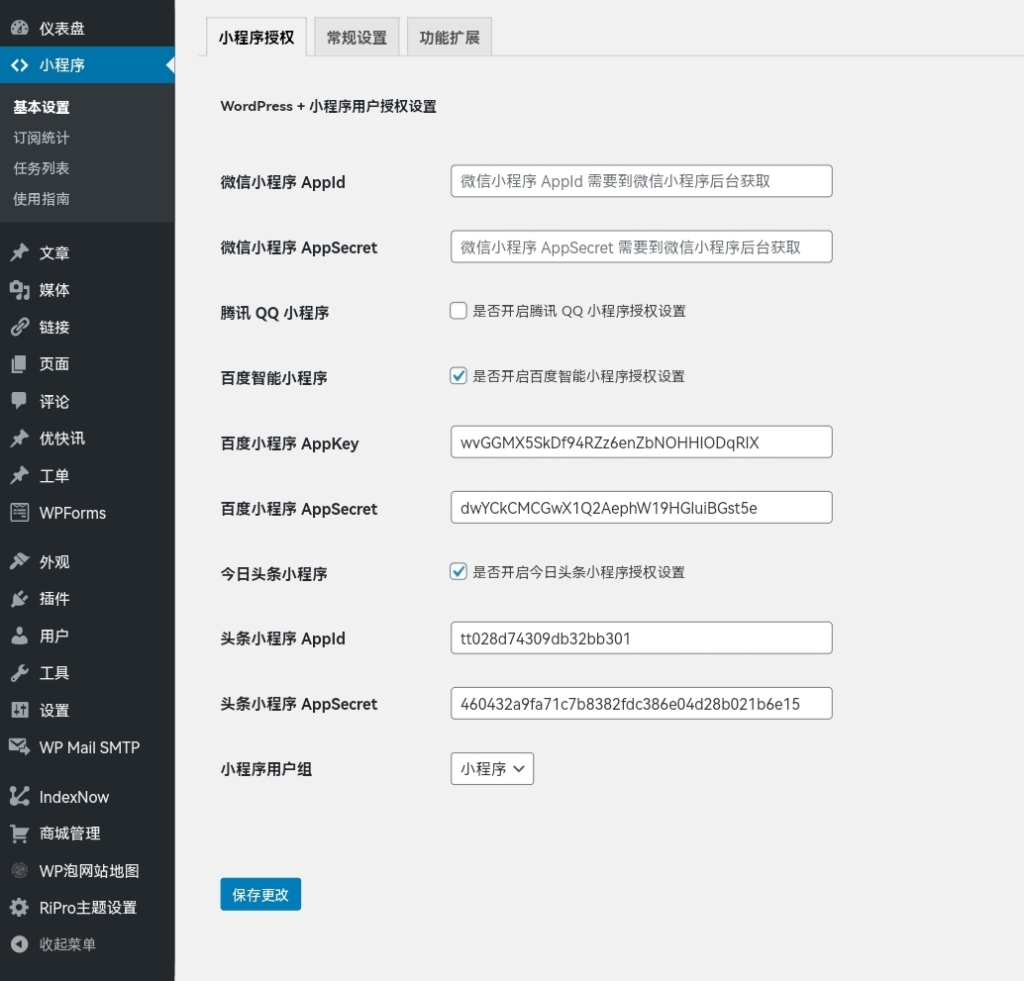Switch to the 常规设置 tab

tap(356, 38)
